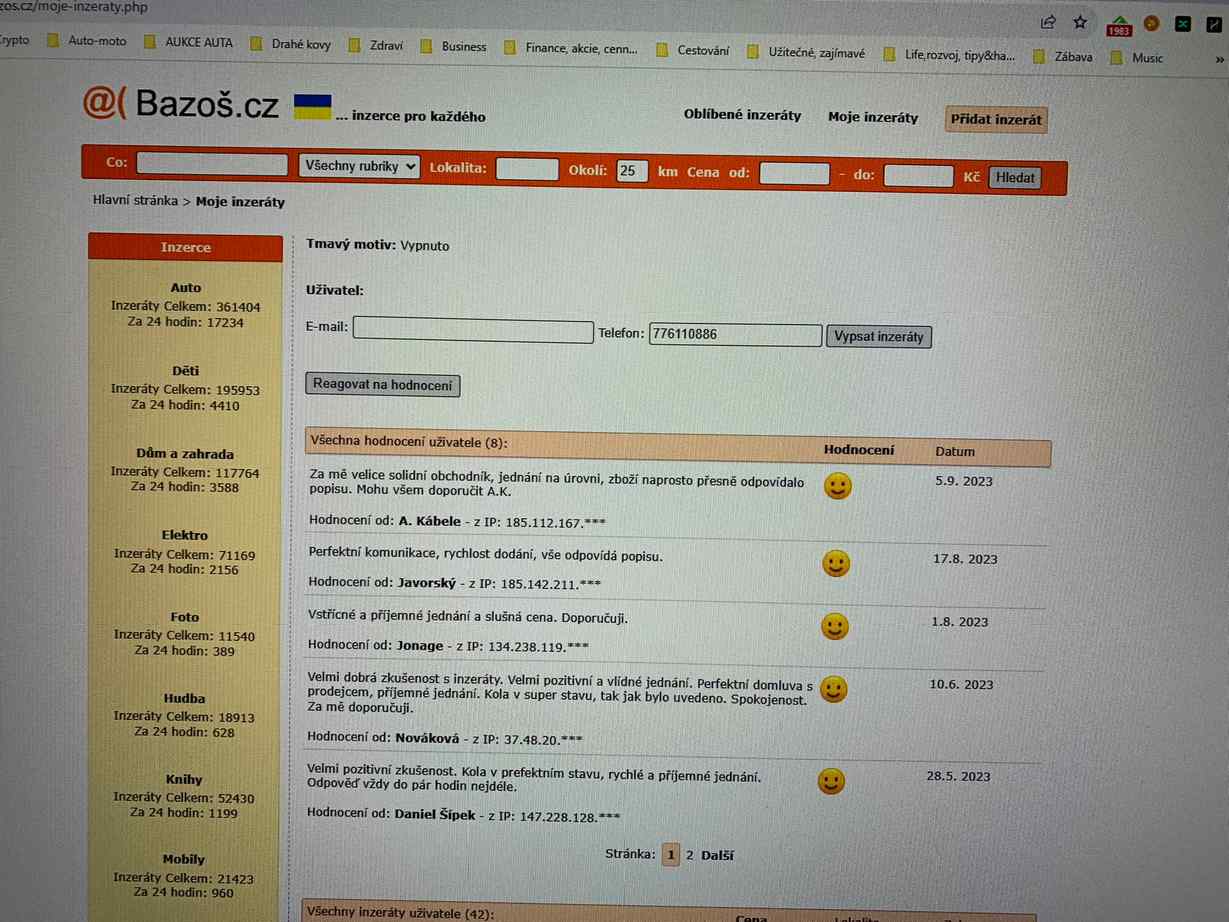The height and width of the screenshot is (922, 1229).
Task: Open the Music bookmark folder
Action: point(1137,58)
